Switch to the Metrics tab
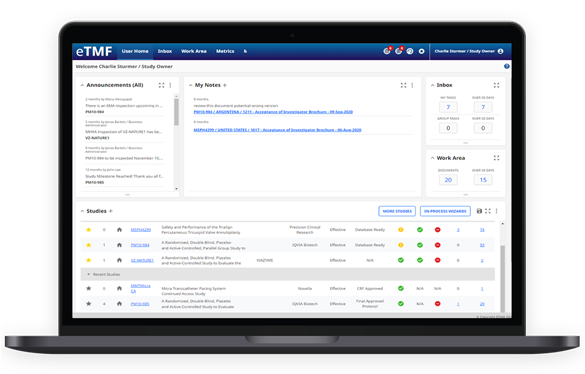 point(225,51)
